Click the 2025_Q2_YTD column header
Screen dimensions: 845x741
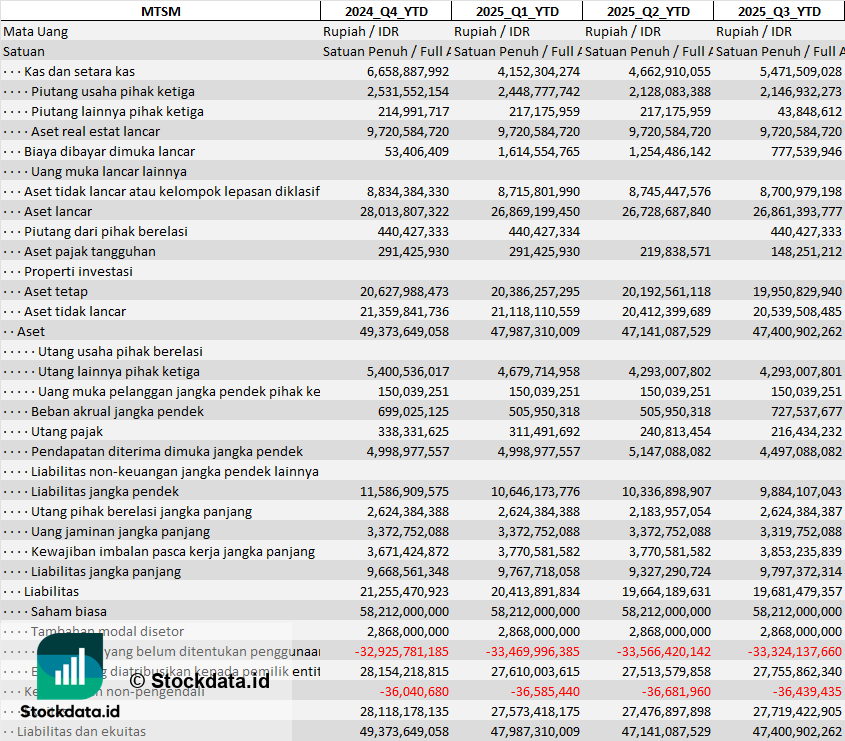pyautogui.click(x=647, y=11)
